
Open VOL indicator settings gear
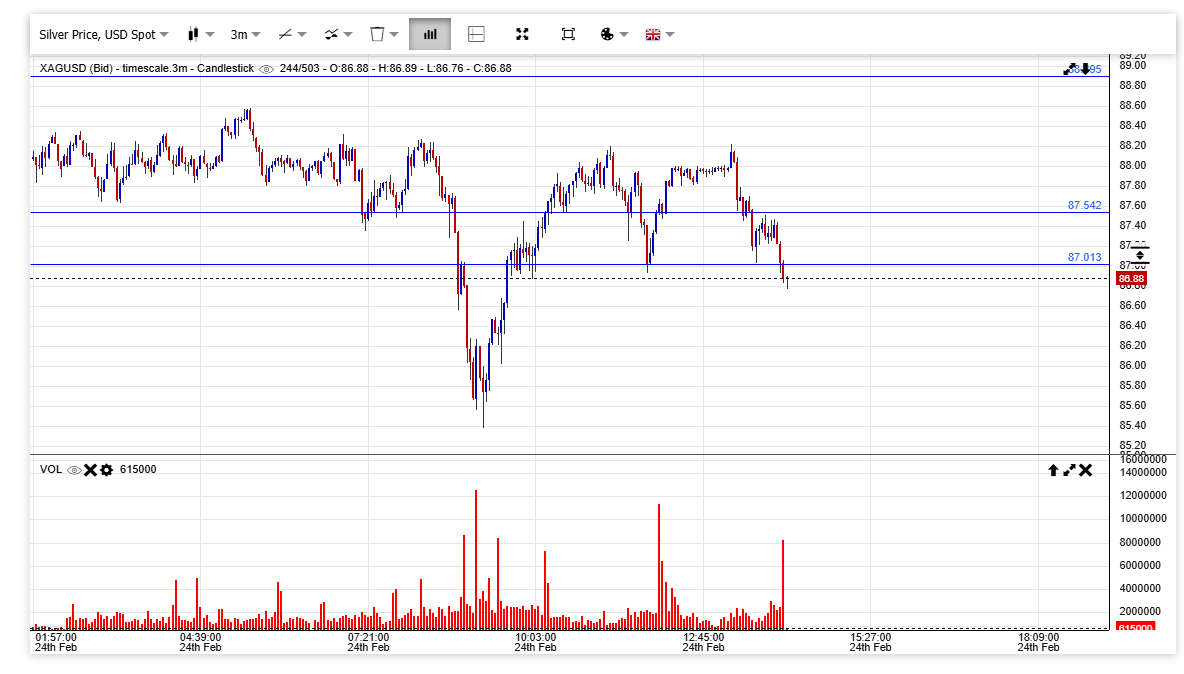[x=106, y=470]
